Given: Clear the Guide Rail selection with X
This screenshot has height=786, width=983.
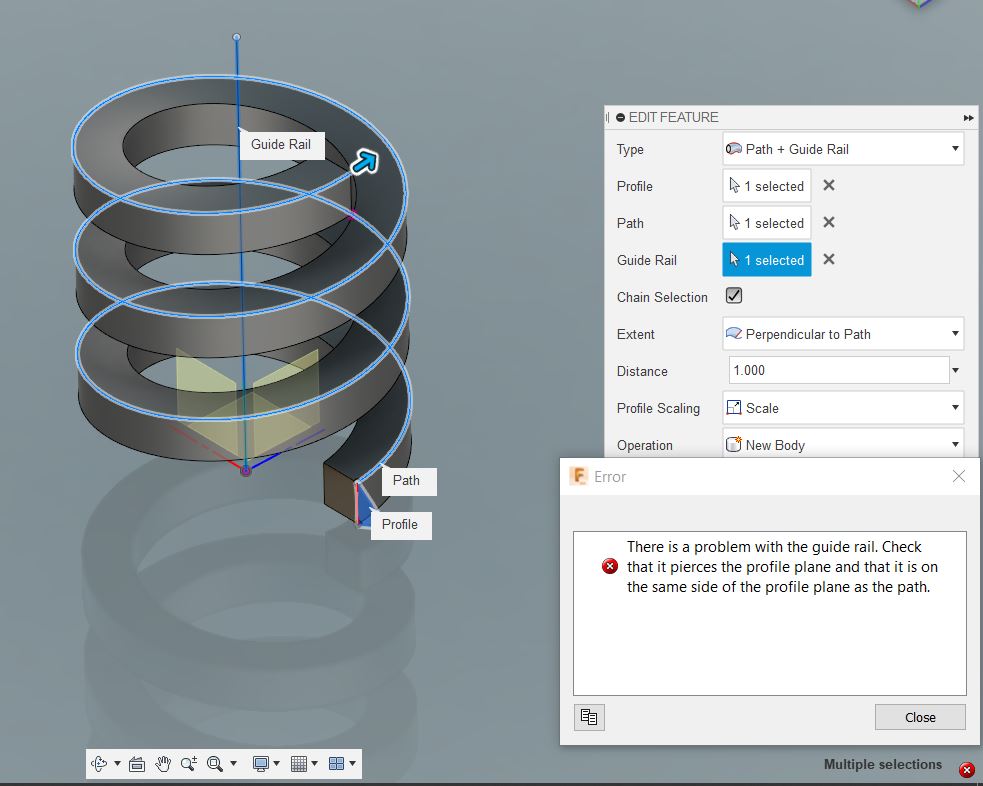Looking at the screenshot, I should (x=828, y=259).
